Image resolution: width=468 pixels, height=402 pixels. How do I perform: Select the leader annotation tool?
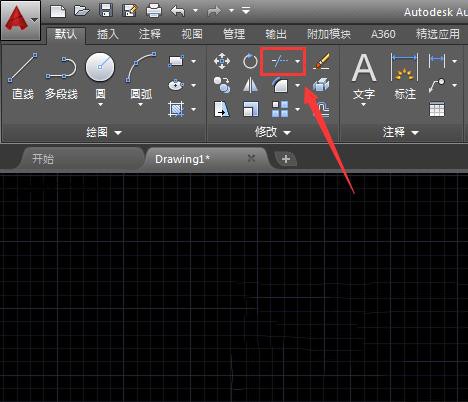[437, 85]
